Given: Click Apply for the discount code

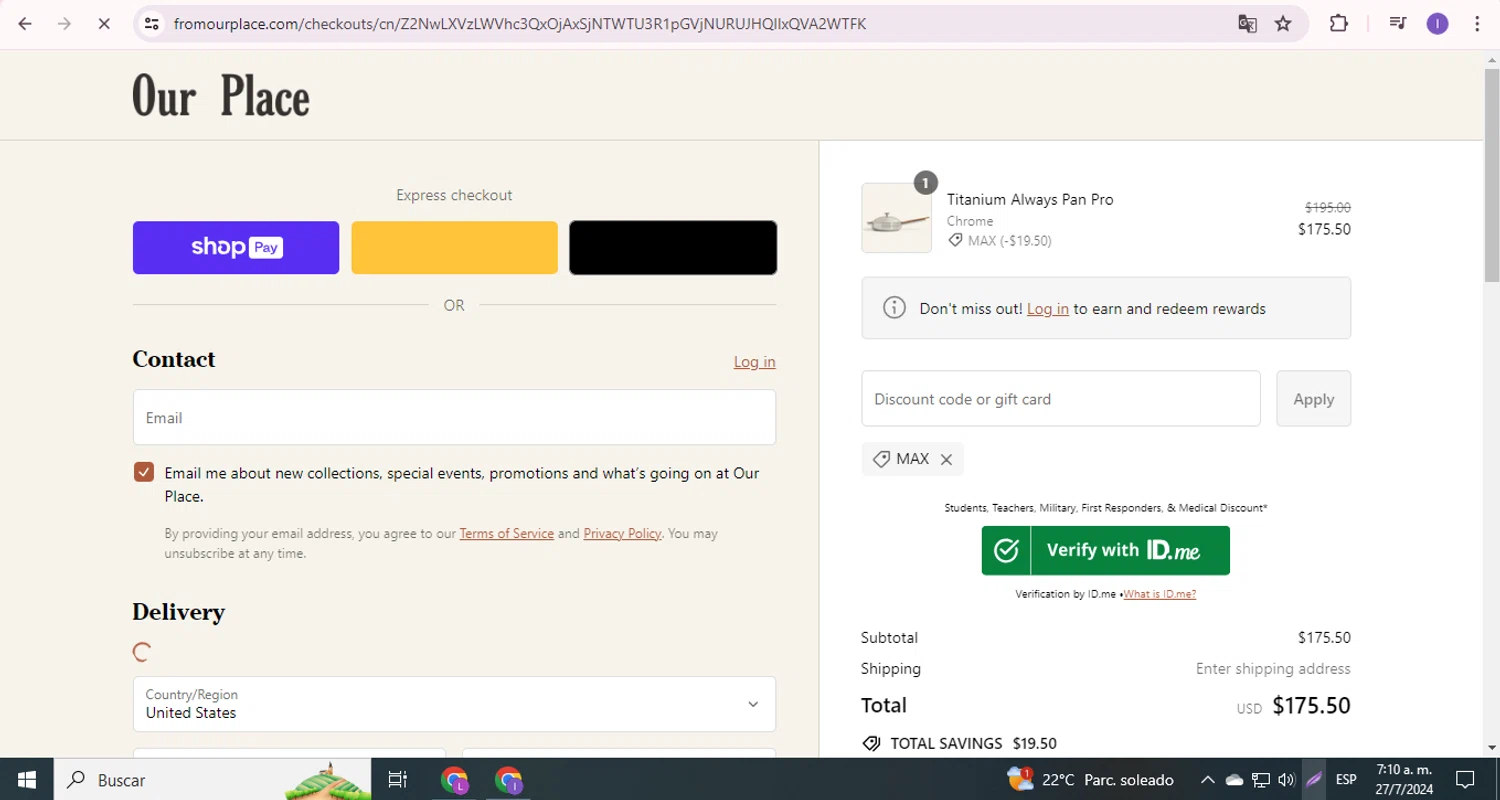Looking at the screenshot, I should tap(1313, 398).
